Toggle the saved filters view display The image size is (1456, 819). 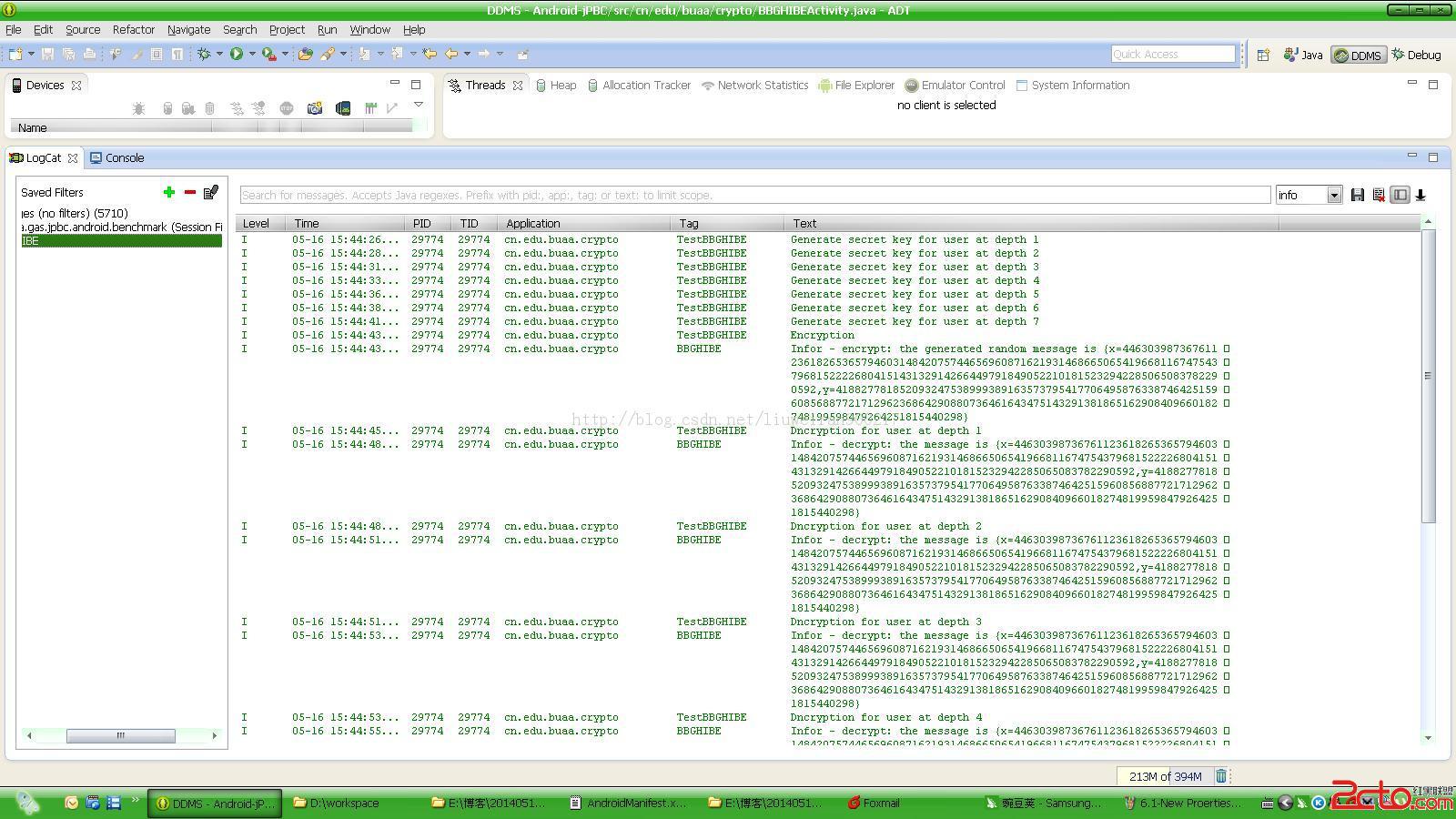1400,195
